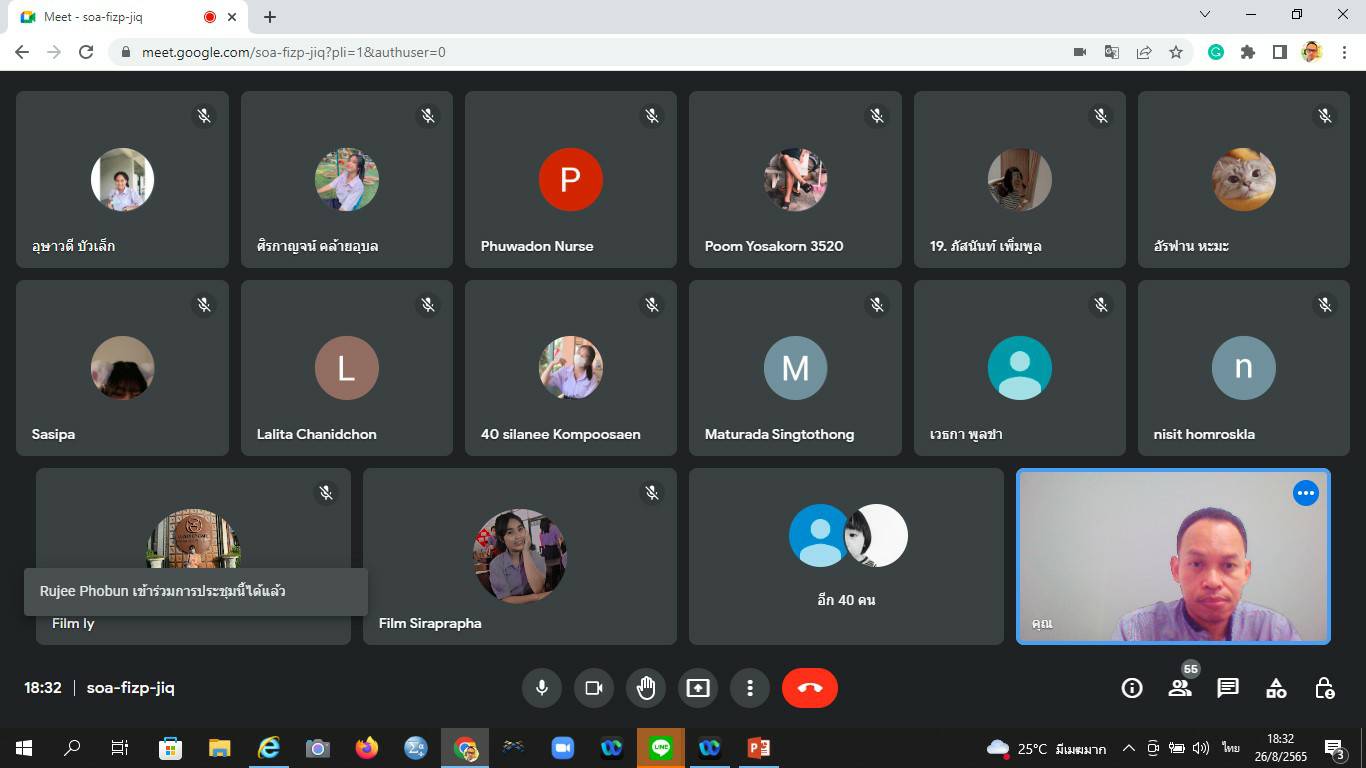
Task: Click the address bar URL field
Action: pos(600,52)
